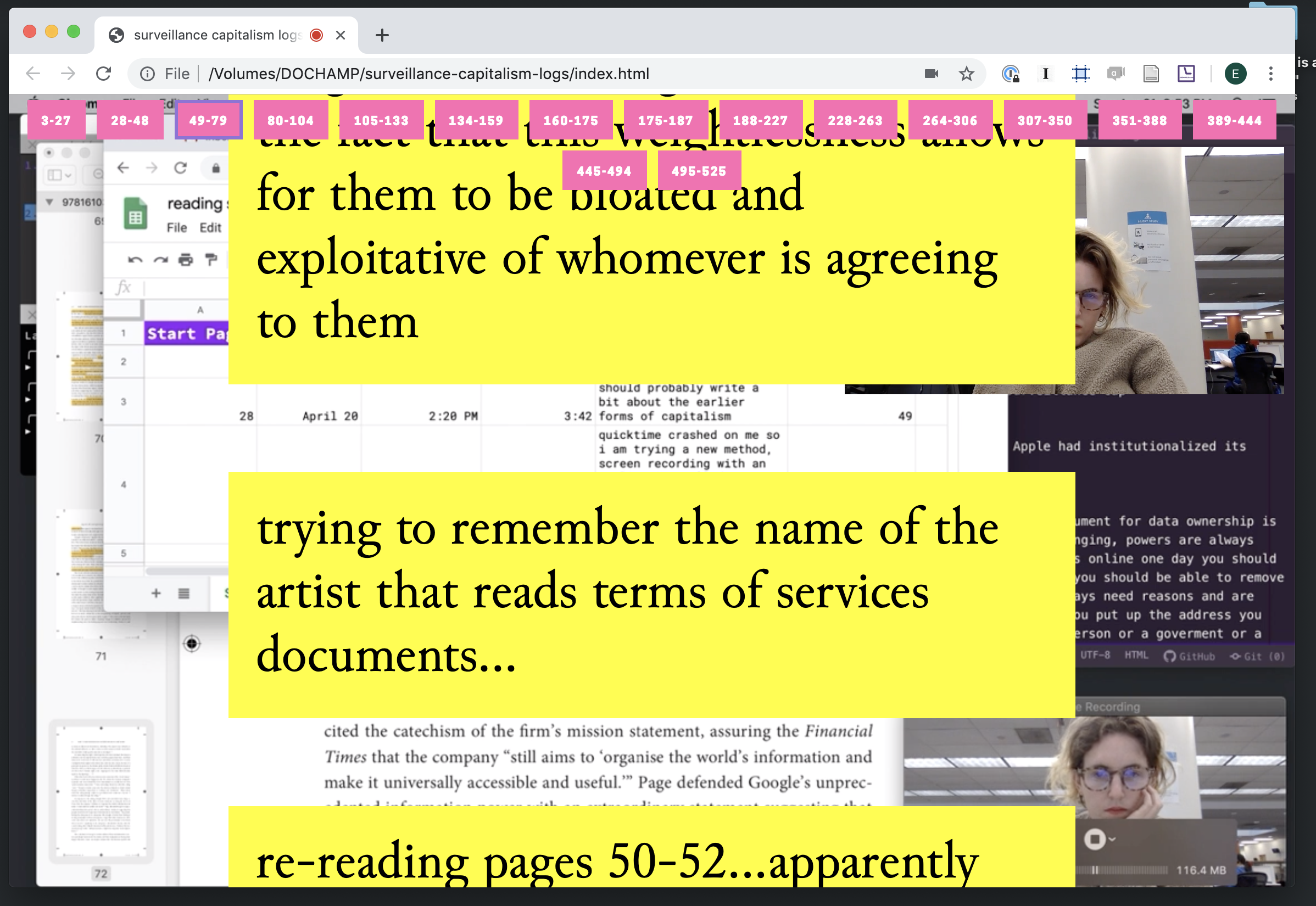Image resolution: width=1316 pixels, height=906 pixels.
Task: Select the 49-79 page range
Action: click(208, 120)
